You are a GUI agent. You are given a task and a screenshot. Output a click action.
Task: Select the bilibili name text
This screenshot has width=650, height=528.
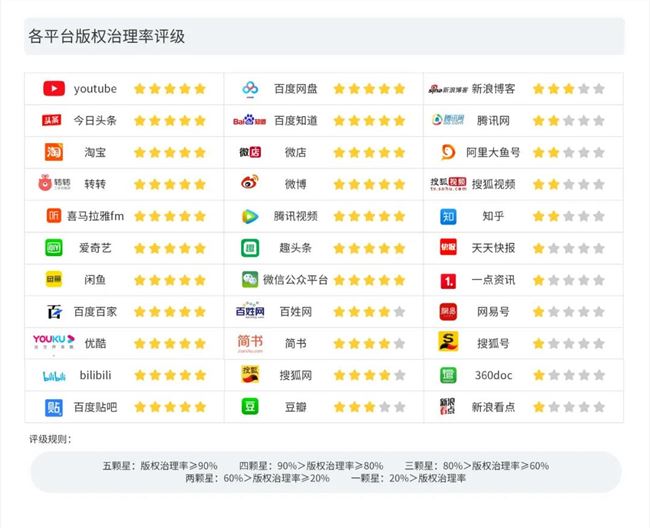click(95, 375)
